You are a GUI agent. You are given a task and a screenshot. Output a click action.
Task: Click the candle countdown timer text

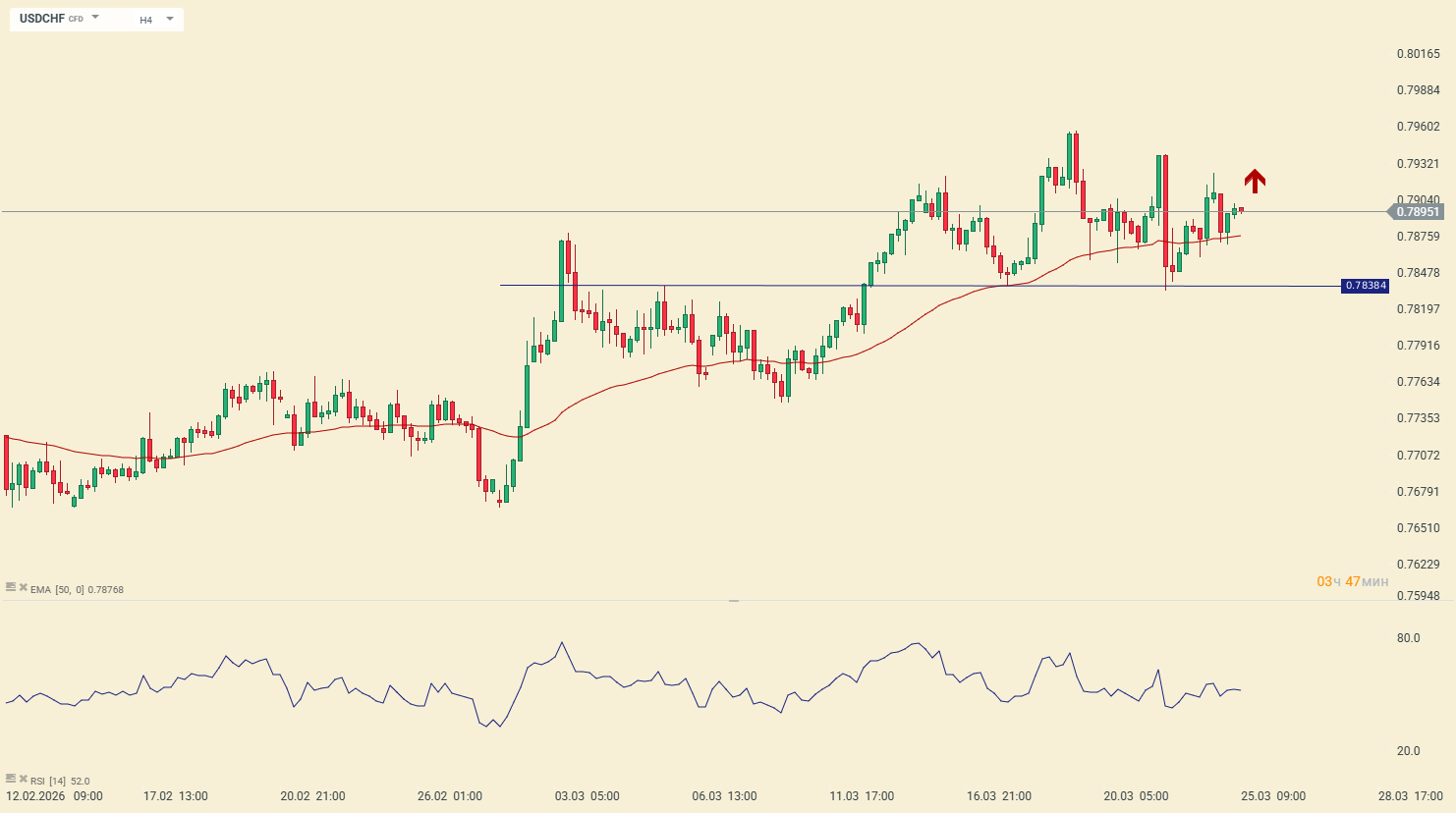click(x=1352, y=582)
